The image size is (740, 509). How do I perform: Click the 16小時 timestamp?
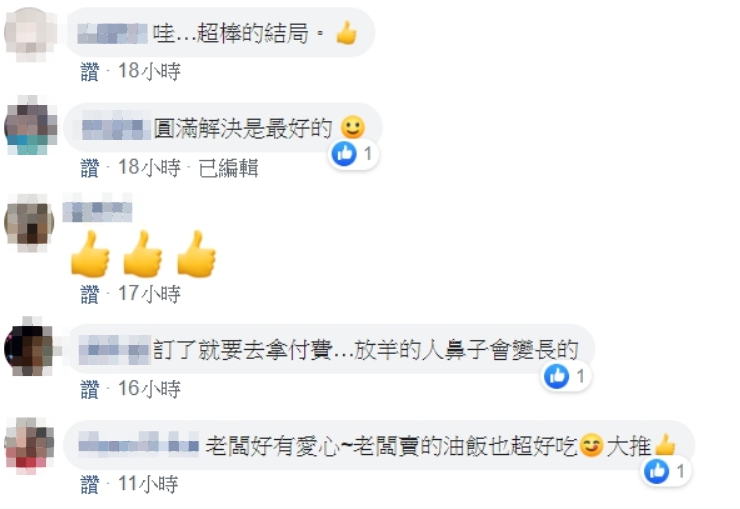click(x=149, y=390)
